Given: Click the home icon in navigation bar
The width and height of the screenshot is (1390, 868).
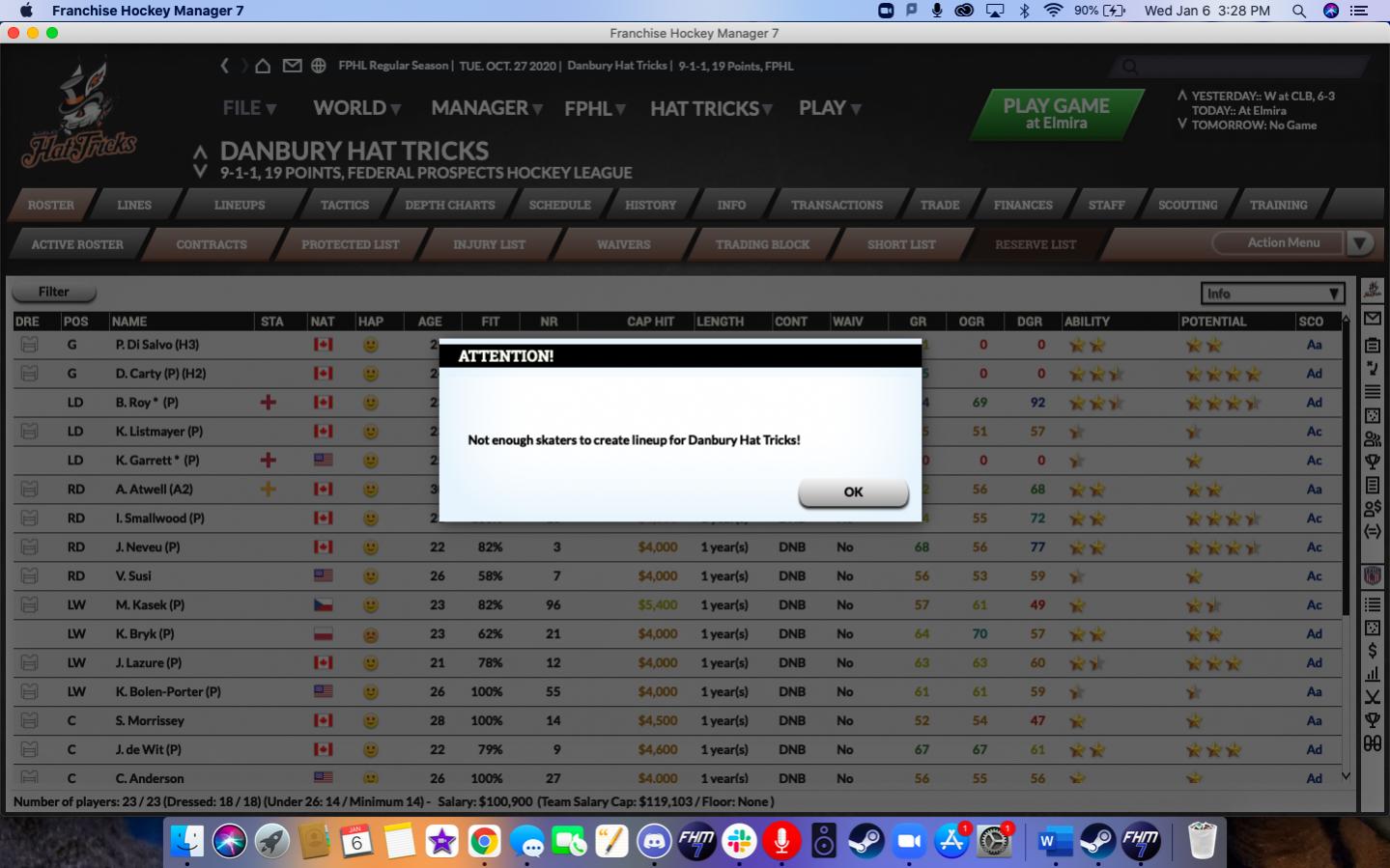Looking at the screenshot, I should tap(263, 66).
